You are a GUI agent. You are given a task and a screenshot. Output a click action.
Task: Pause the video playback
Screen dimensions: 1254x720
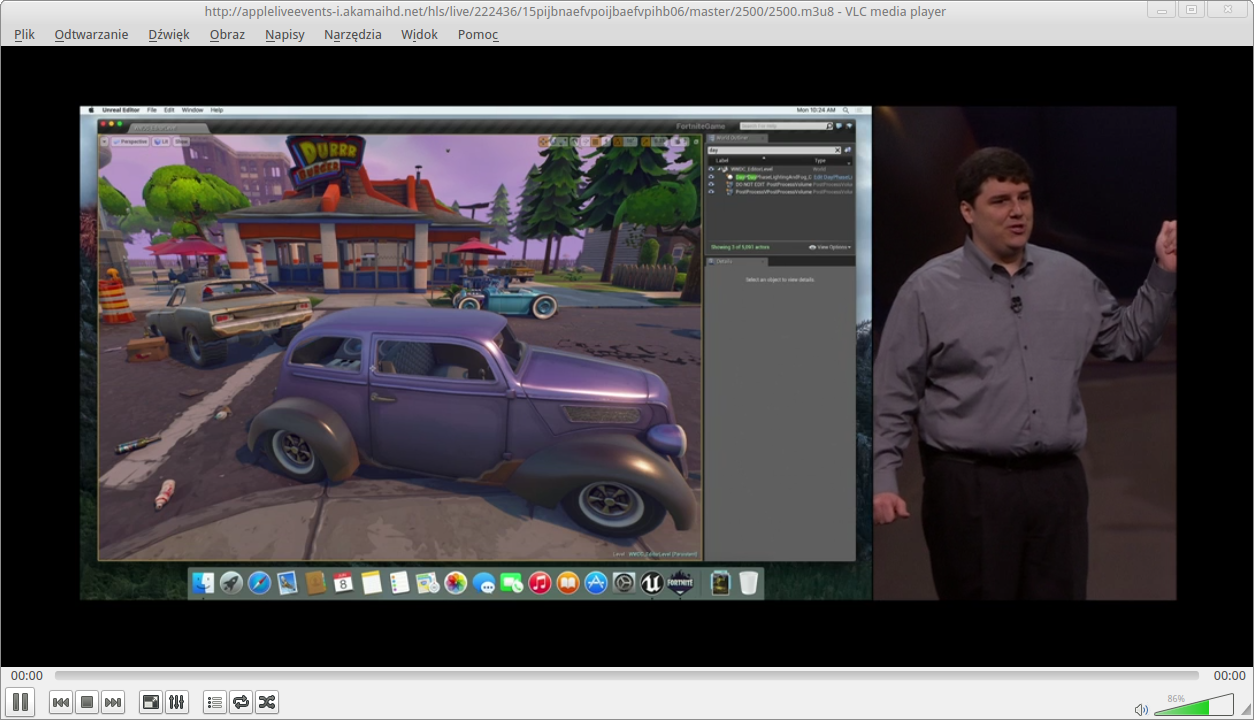[20, 702]
